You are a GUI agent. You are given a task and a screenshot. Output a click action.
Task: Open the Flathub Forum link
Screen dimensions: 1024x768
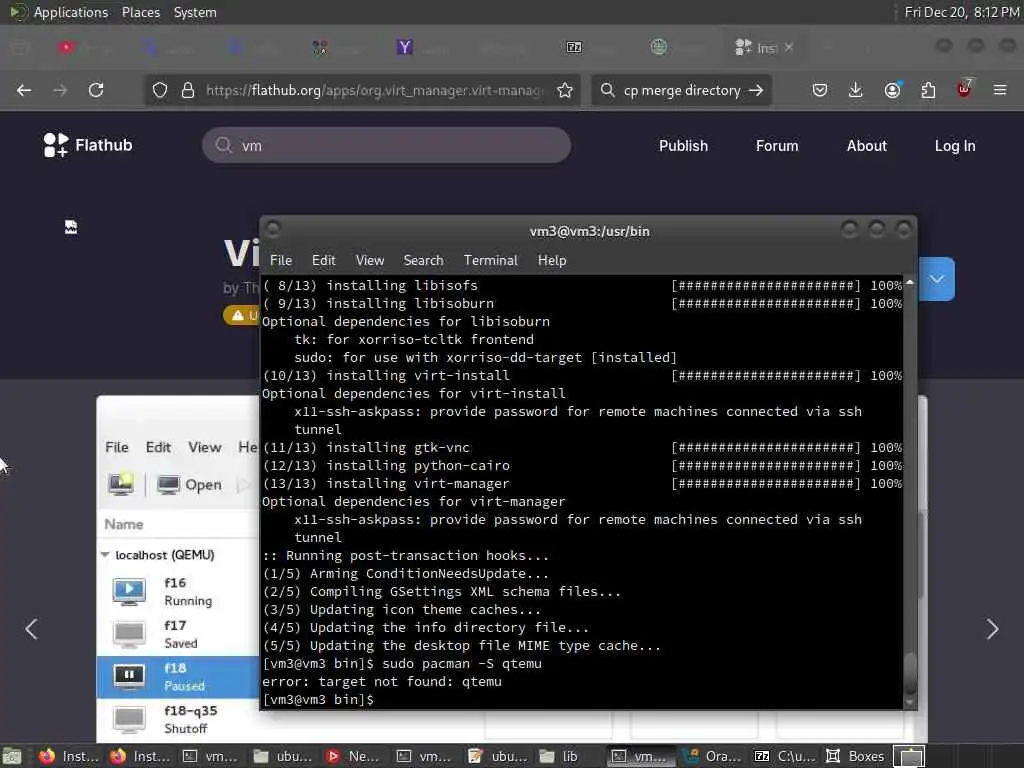pyautogui.click(x=777, y=146)
